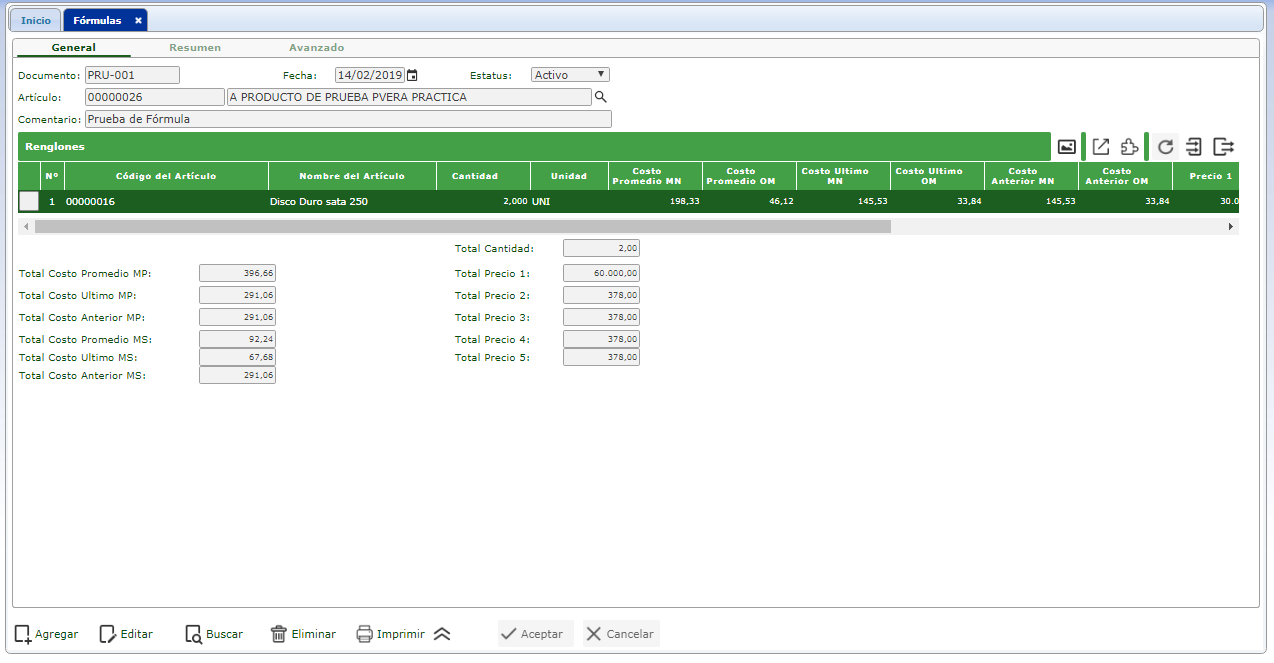Click the Agregar button

point(46,634)
